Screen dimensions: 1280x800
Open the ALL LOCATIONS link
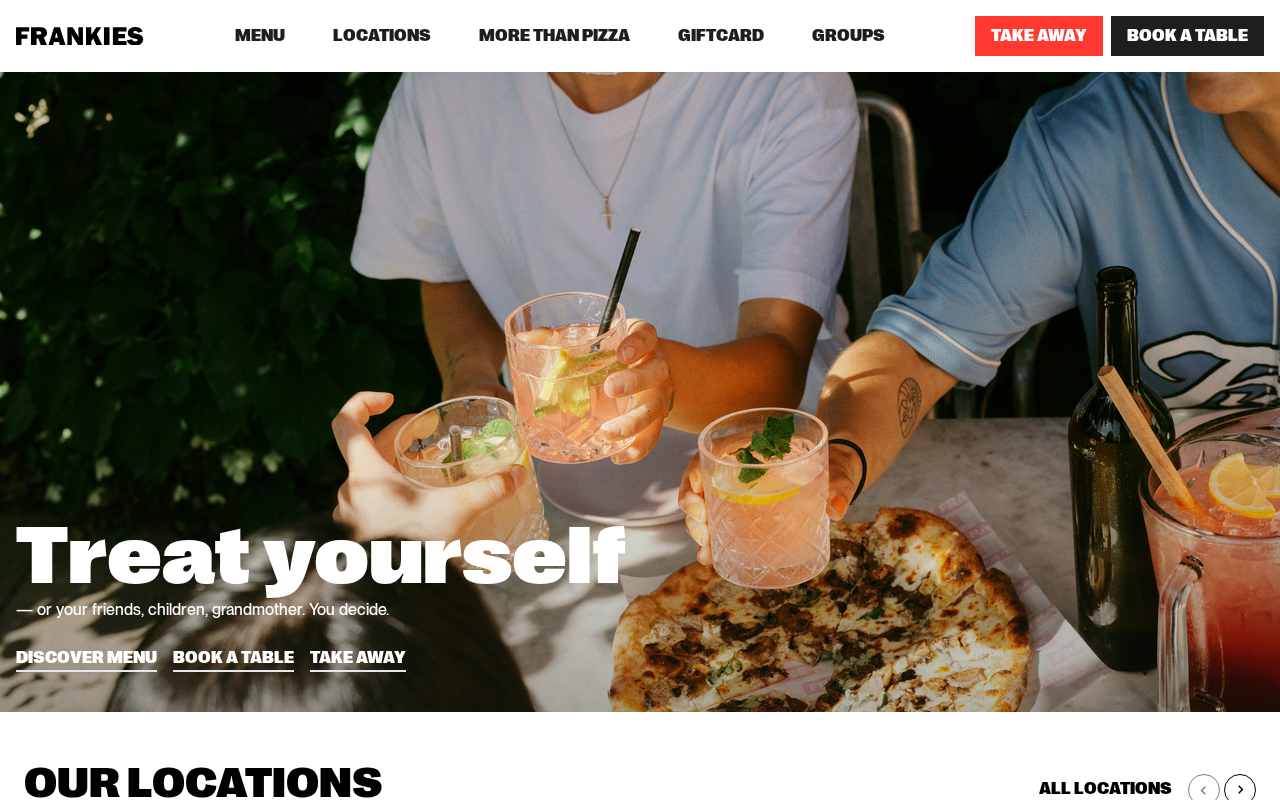point(1105,788)
